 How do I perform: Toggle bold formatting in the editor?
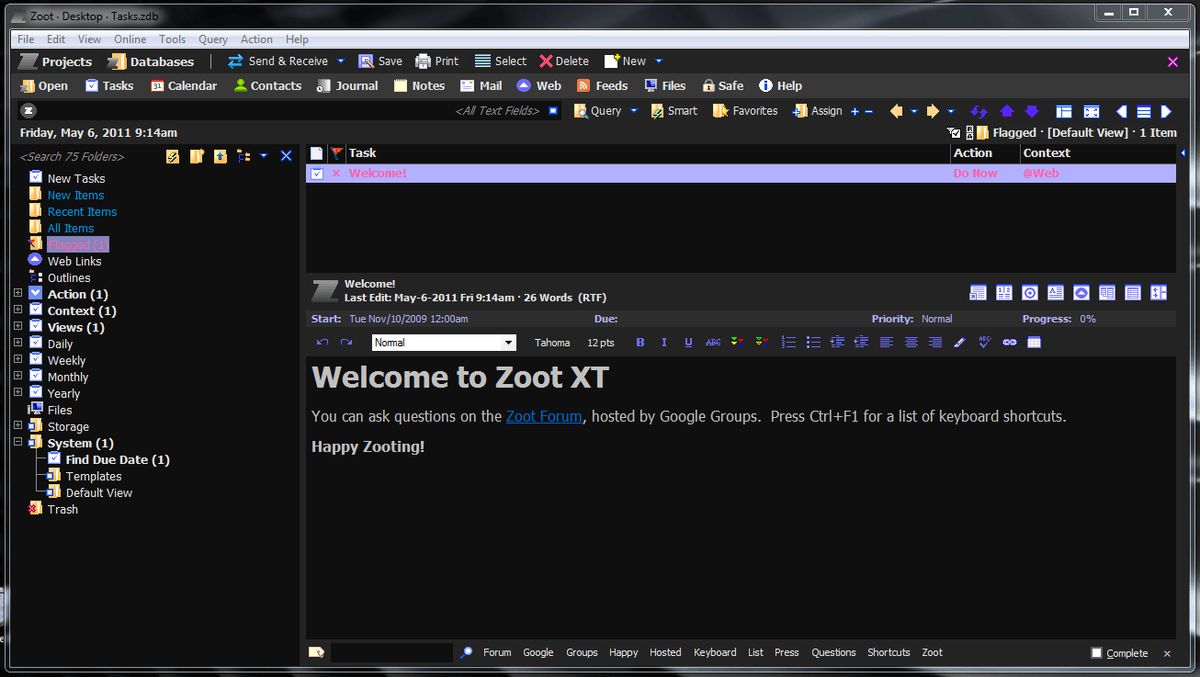pos(639,342)
